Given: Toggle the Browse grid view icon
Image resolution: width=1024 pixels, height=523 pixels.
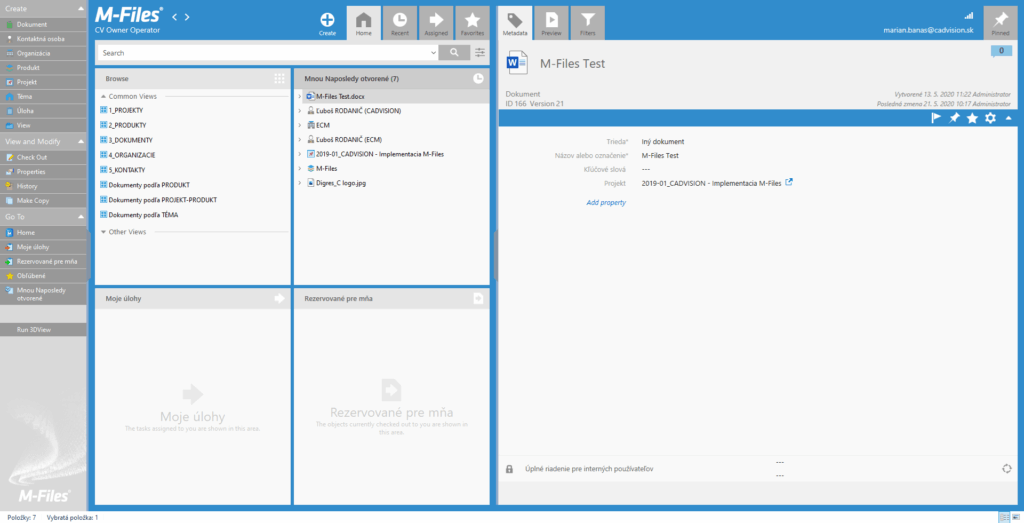Looking at the screenshot, I should 280,78.
